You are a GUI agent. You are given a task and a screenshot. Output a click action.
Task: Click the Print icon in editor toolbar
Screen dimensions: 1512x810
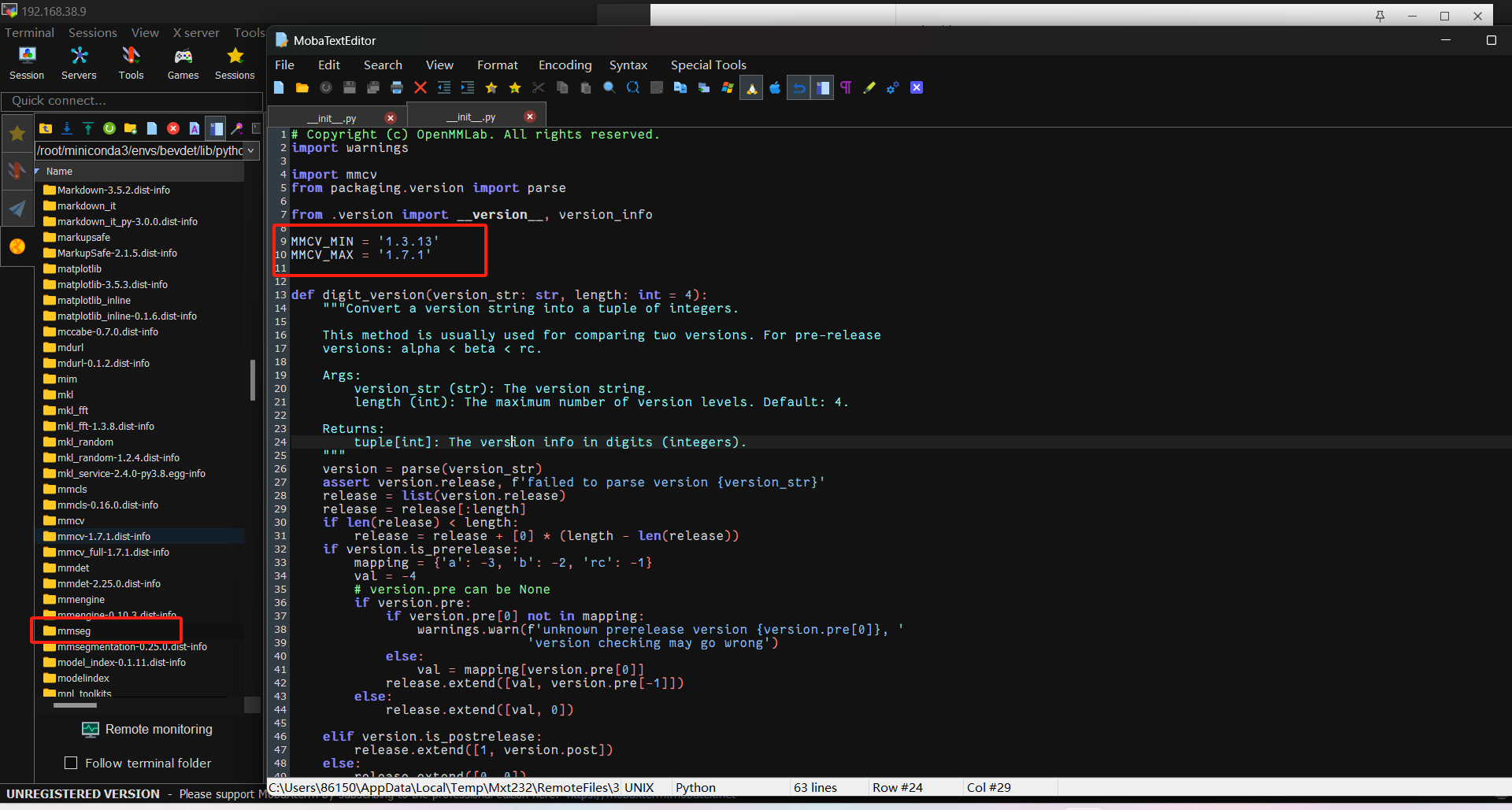[397, 88]
